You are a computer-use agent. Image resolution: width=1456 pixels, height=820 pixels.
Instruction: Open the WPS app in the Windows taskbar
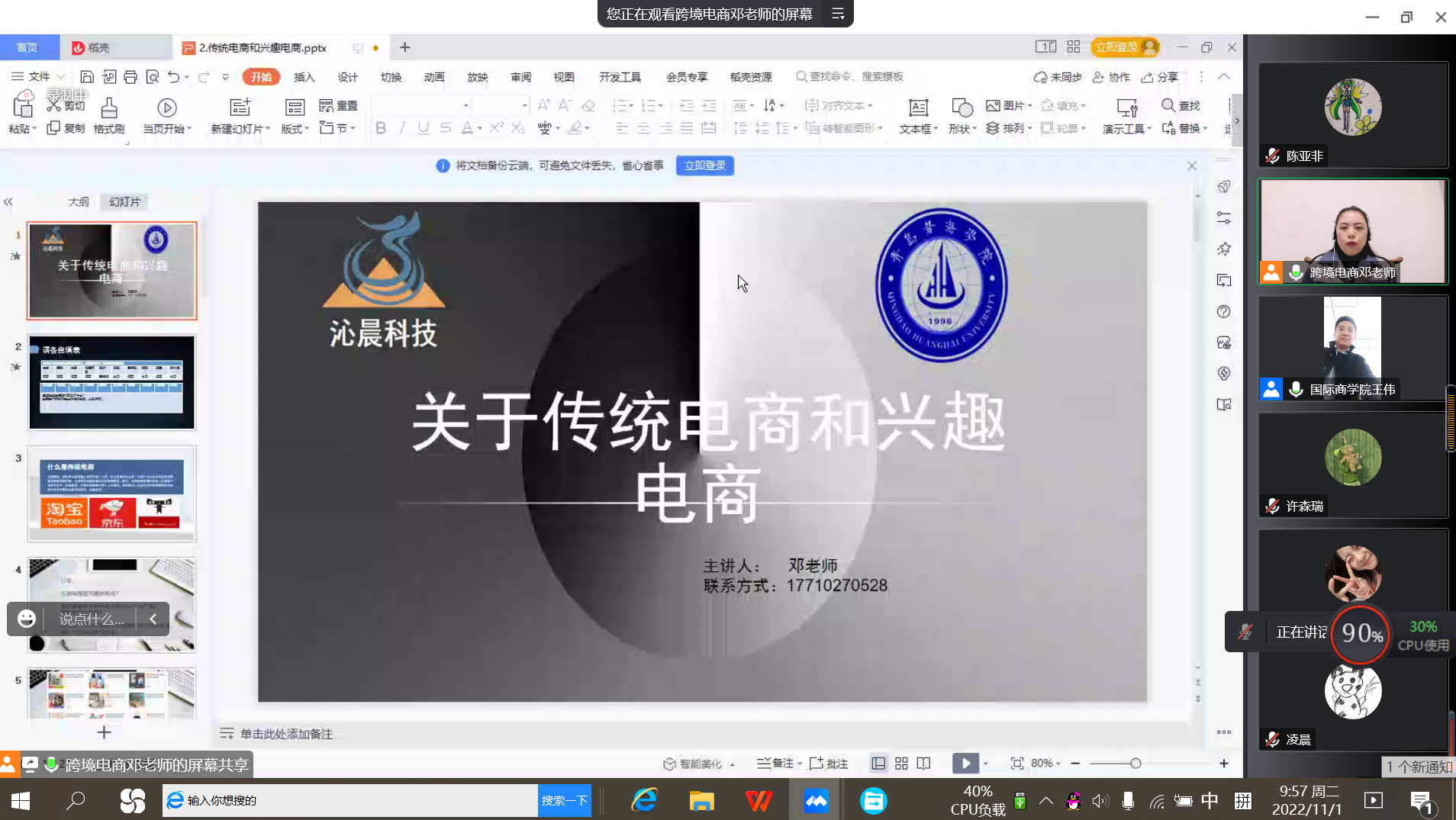[758, 800]
